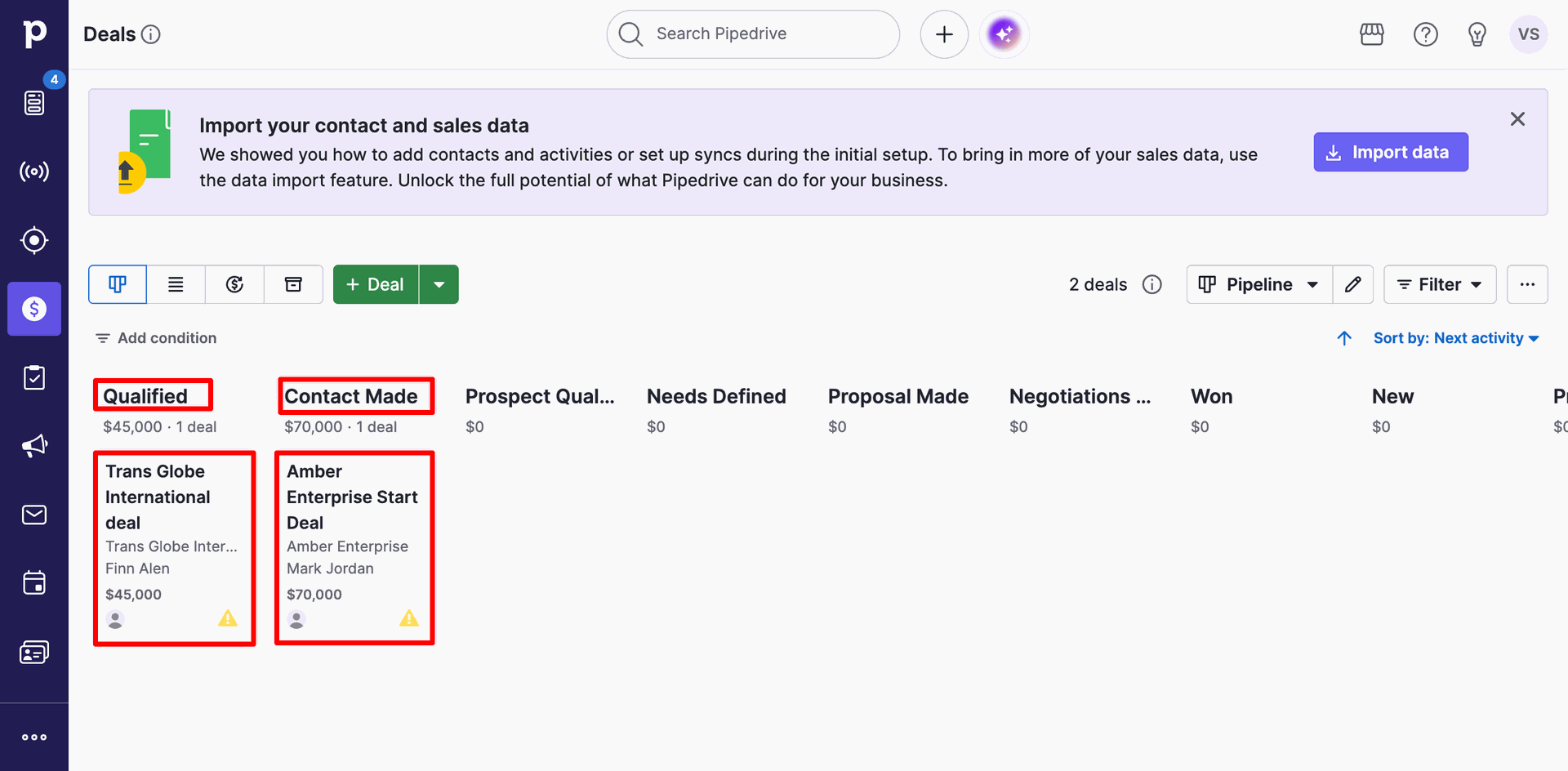Image resolution: width=1568 pixels, height=771 pixels.
Task: Open the Pipedrive logo home
Action: pyautogui.click(x=34, y=33)
